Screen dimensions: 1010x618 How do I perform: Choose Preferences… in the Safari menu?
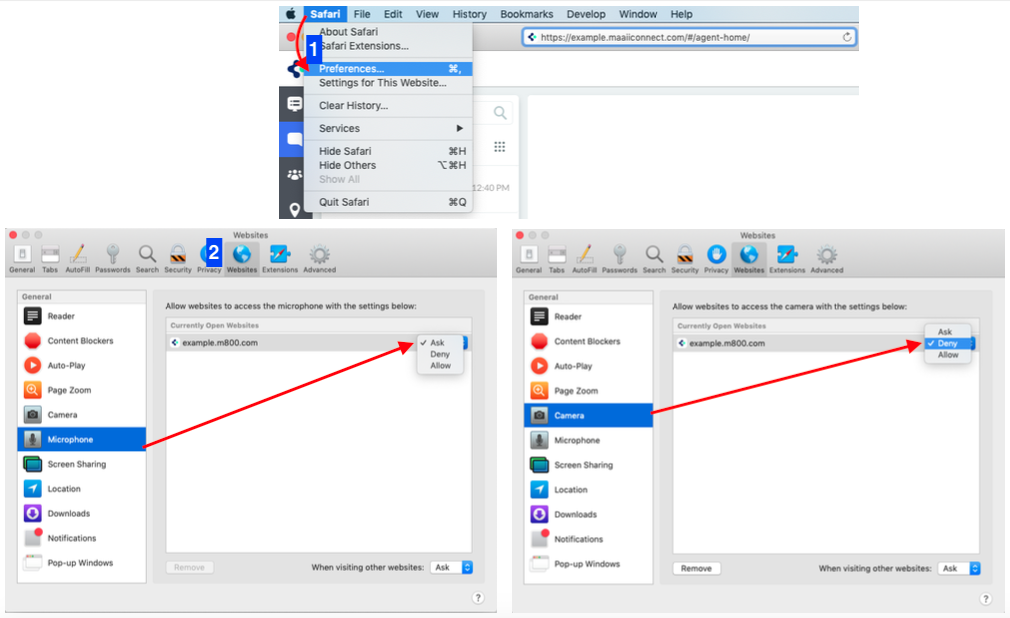point(388,68)
